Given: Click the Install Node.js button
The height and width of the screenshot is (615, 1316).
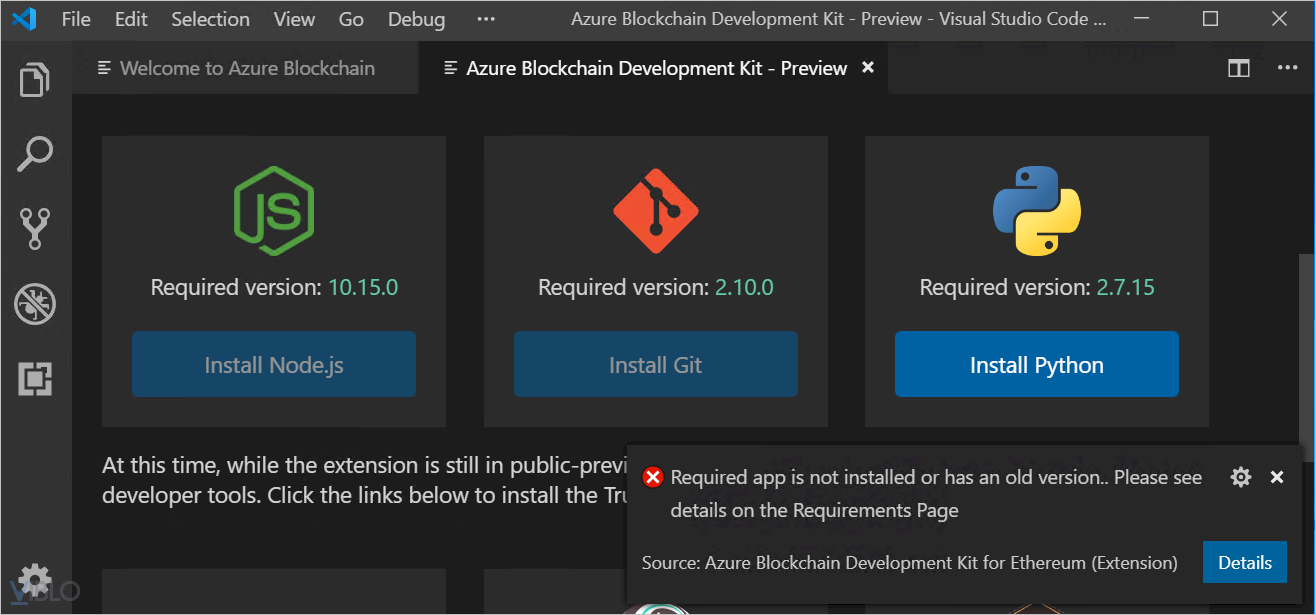Looking at the screenshot, I should click(274, 365).
